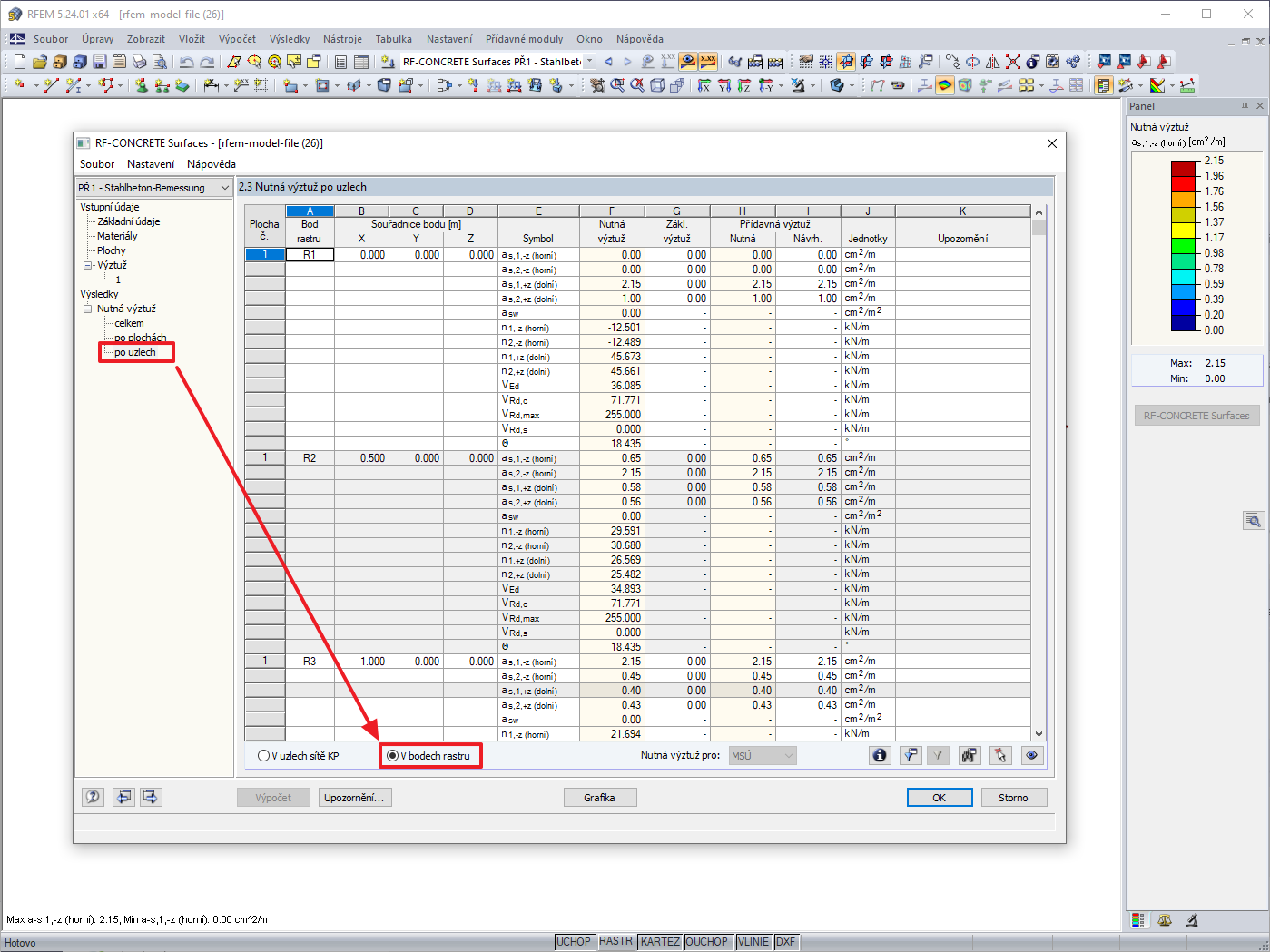Select 'po uzlech' in navigator tree
The height and width of the screenshot is (952, 1270).
[135, 352]
